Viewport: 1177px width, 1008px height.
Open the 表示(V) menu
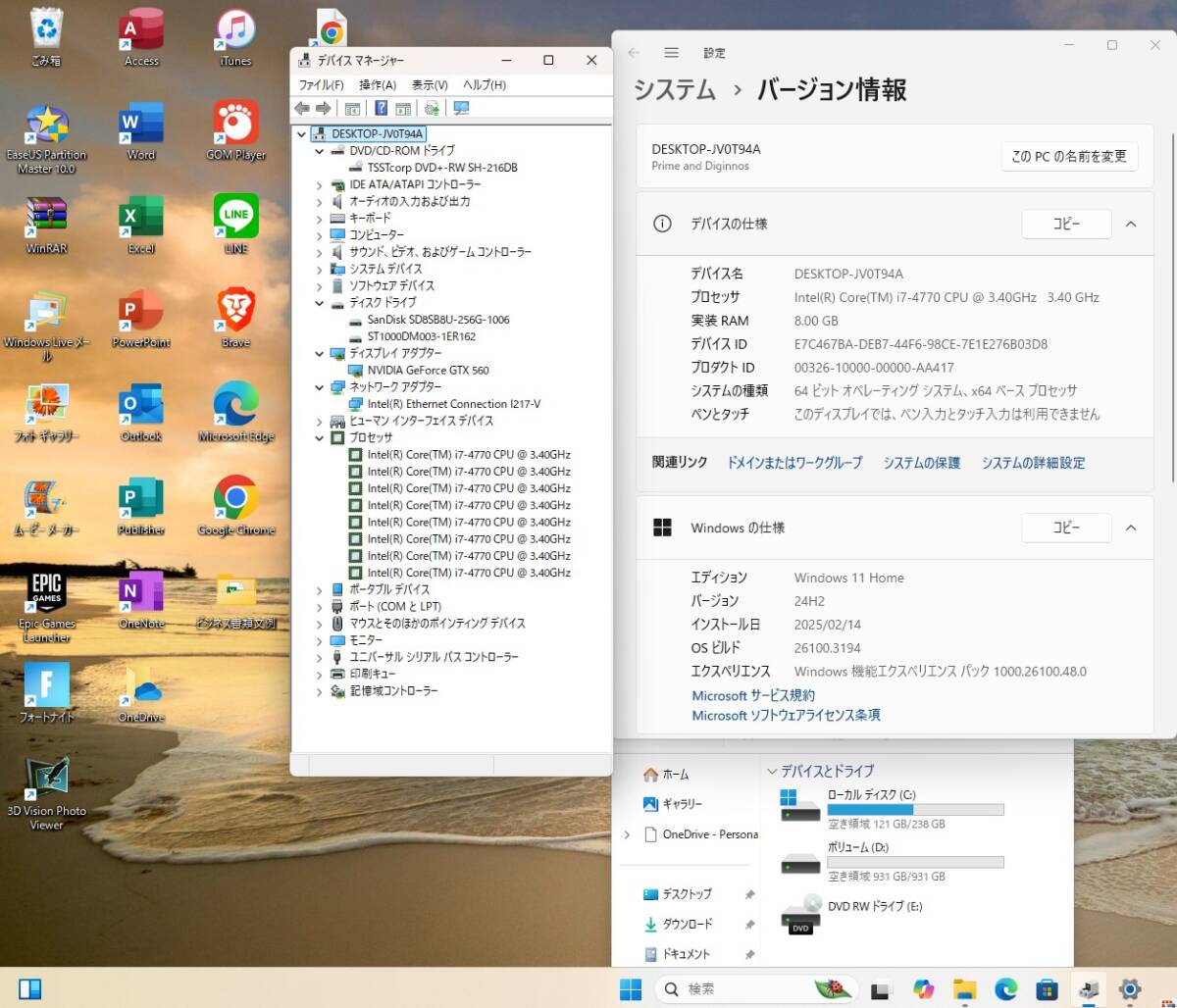[x=430, y=85]
